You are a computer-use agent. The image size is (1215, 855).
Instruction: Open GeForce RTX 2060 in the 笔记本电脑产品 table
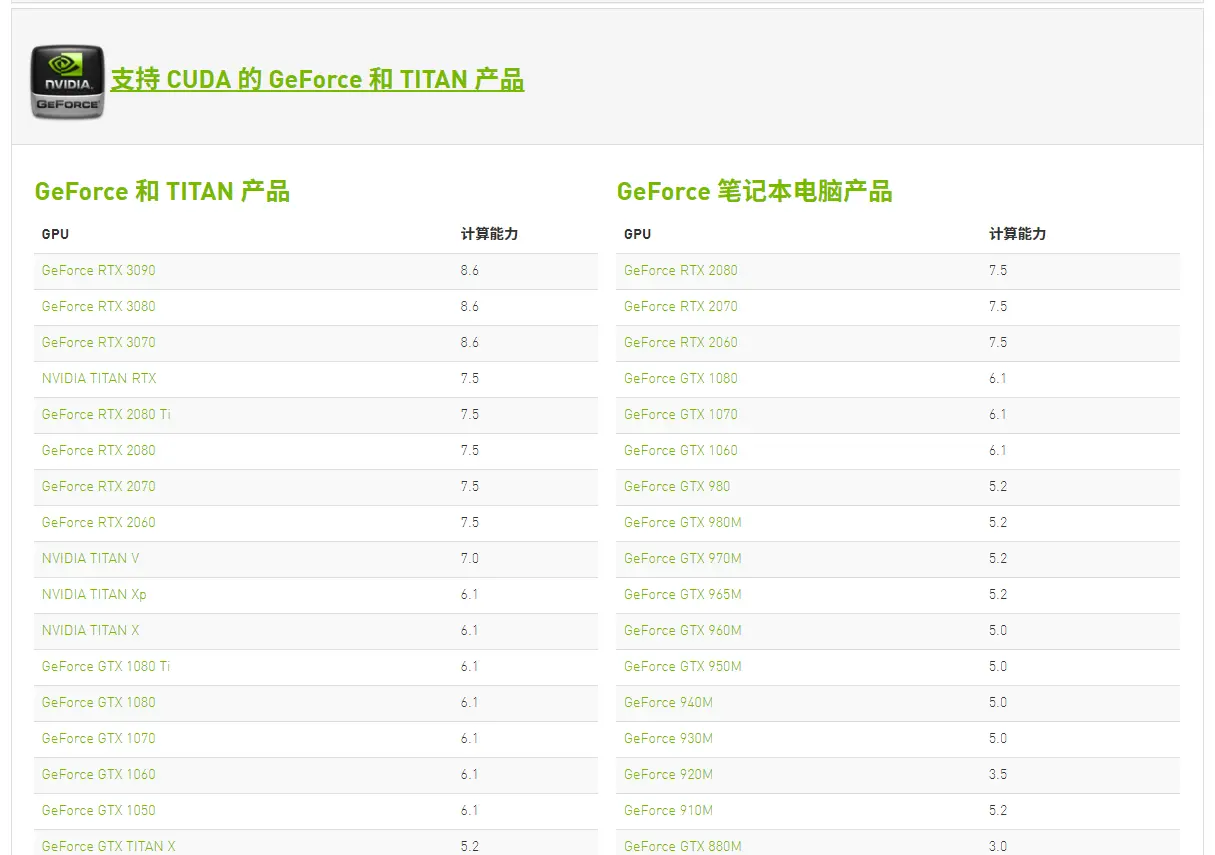(681, 342)
